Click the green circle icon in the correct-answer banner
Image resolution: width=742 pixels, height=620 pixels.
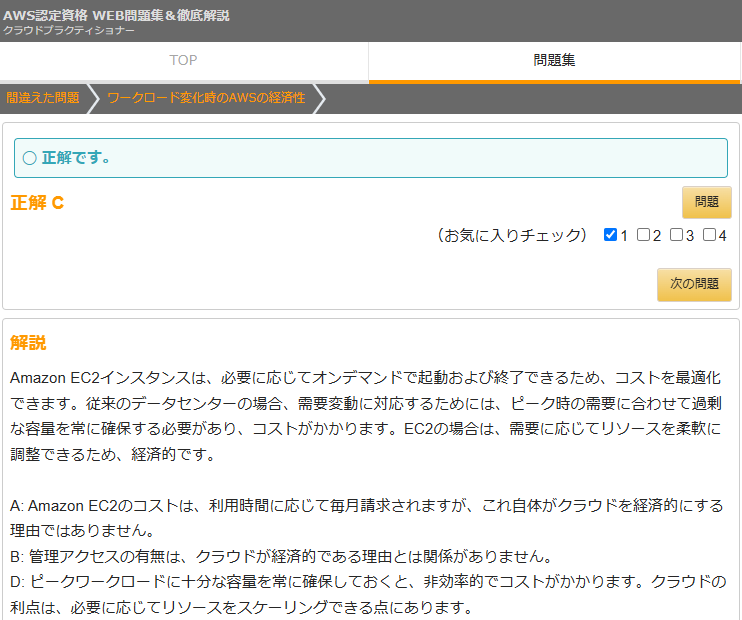tap(29, 158)
